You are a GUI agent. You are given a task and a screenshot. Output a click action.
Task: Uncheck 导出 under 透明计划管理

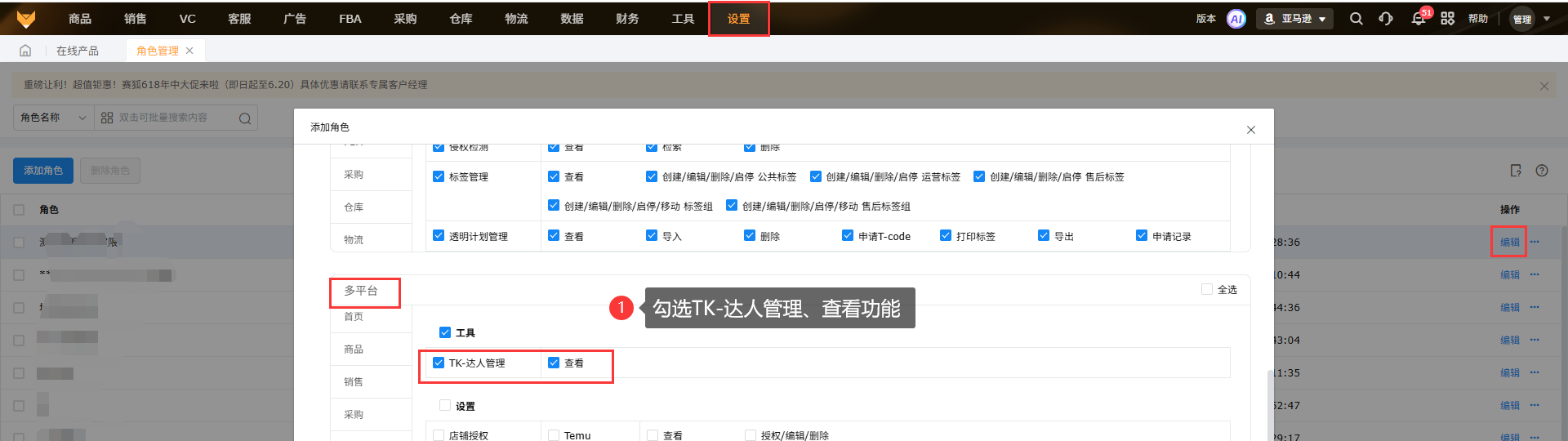1044,235
